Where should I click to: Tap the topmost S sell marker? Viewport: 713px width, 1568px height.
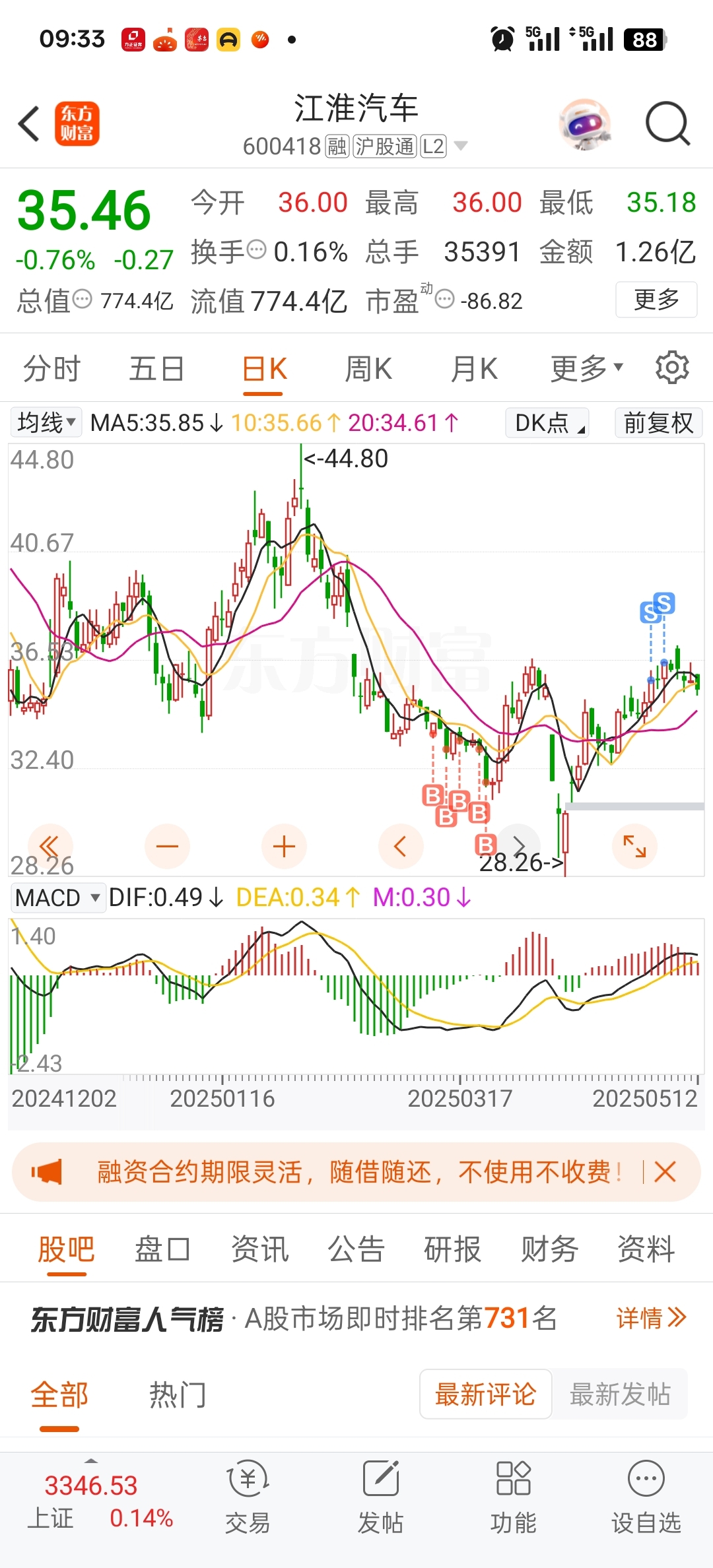[x=664, y=603]
